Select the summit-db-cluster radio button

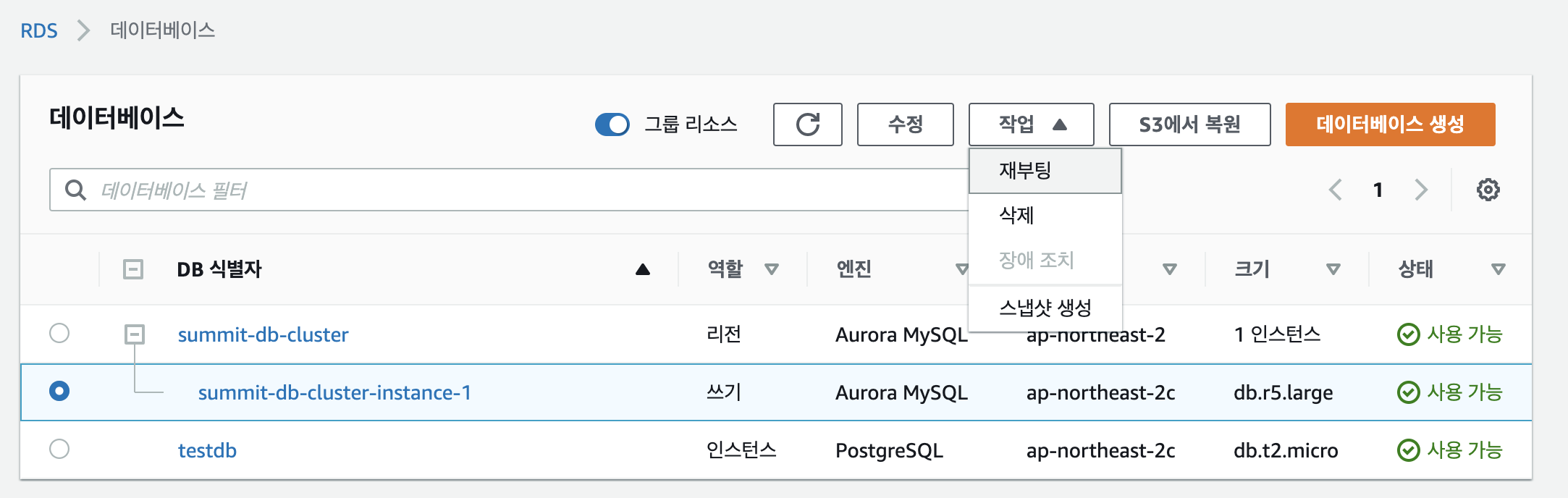[59, 334]
